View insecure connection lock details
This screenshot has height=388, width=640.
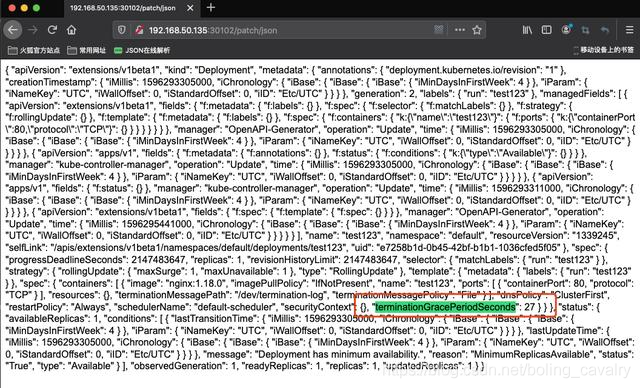pyautogui.click(x=139, y=30)
